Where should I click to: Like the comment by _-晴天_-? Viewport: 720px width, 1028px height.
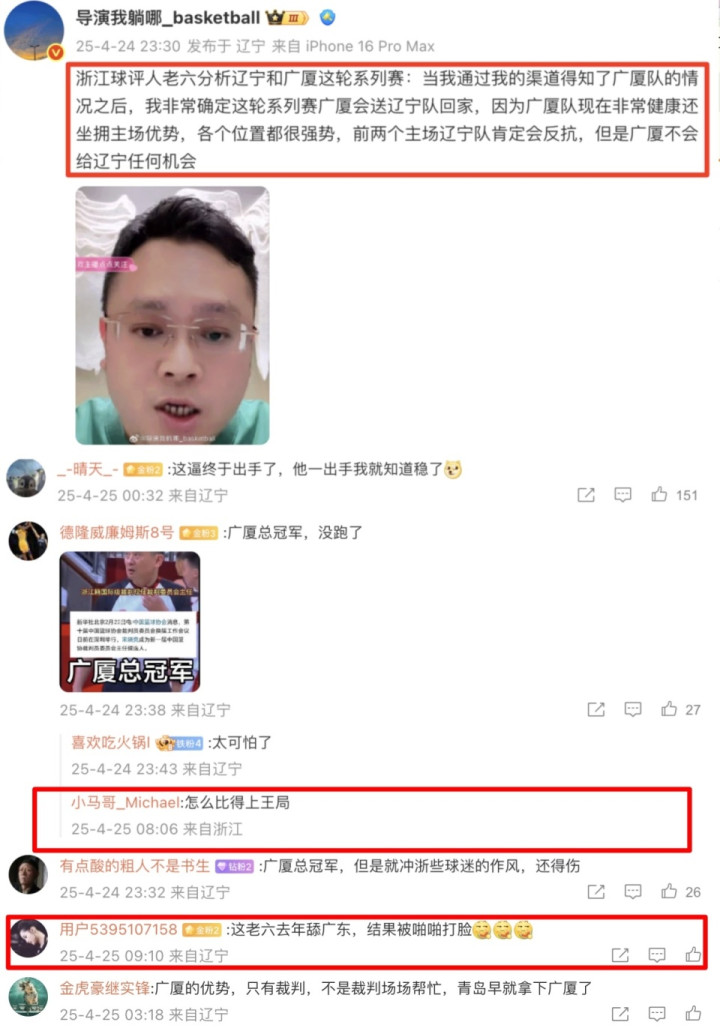pyautogui.click(x=660, y=494)
